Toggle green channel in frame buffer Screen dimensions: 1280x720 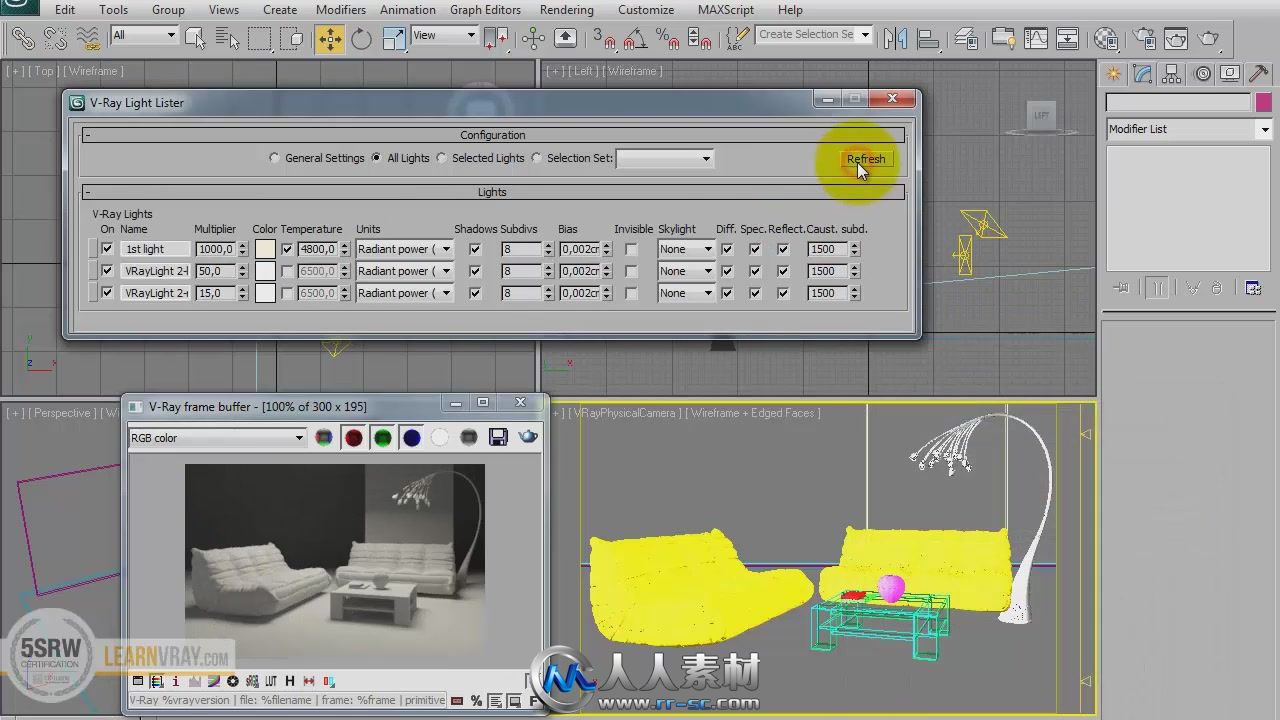382,438
